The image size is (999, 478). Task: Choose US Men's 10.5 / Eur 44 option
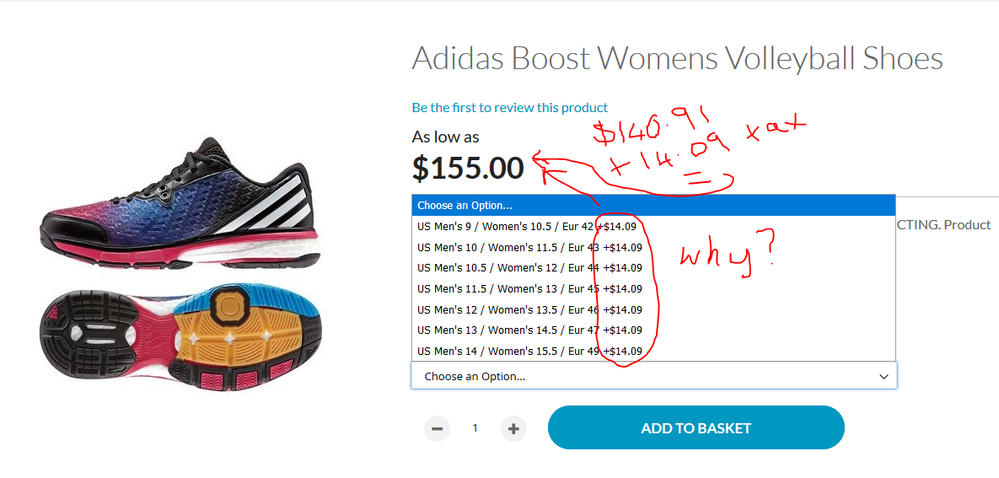point(654,268)
